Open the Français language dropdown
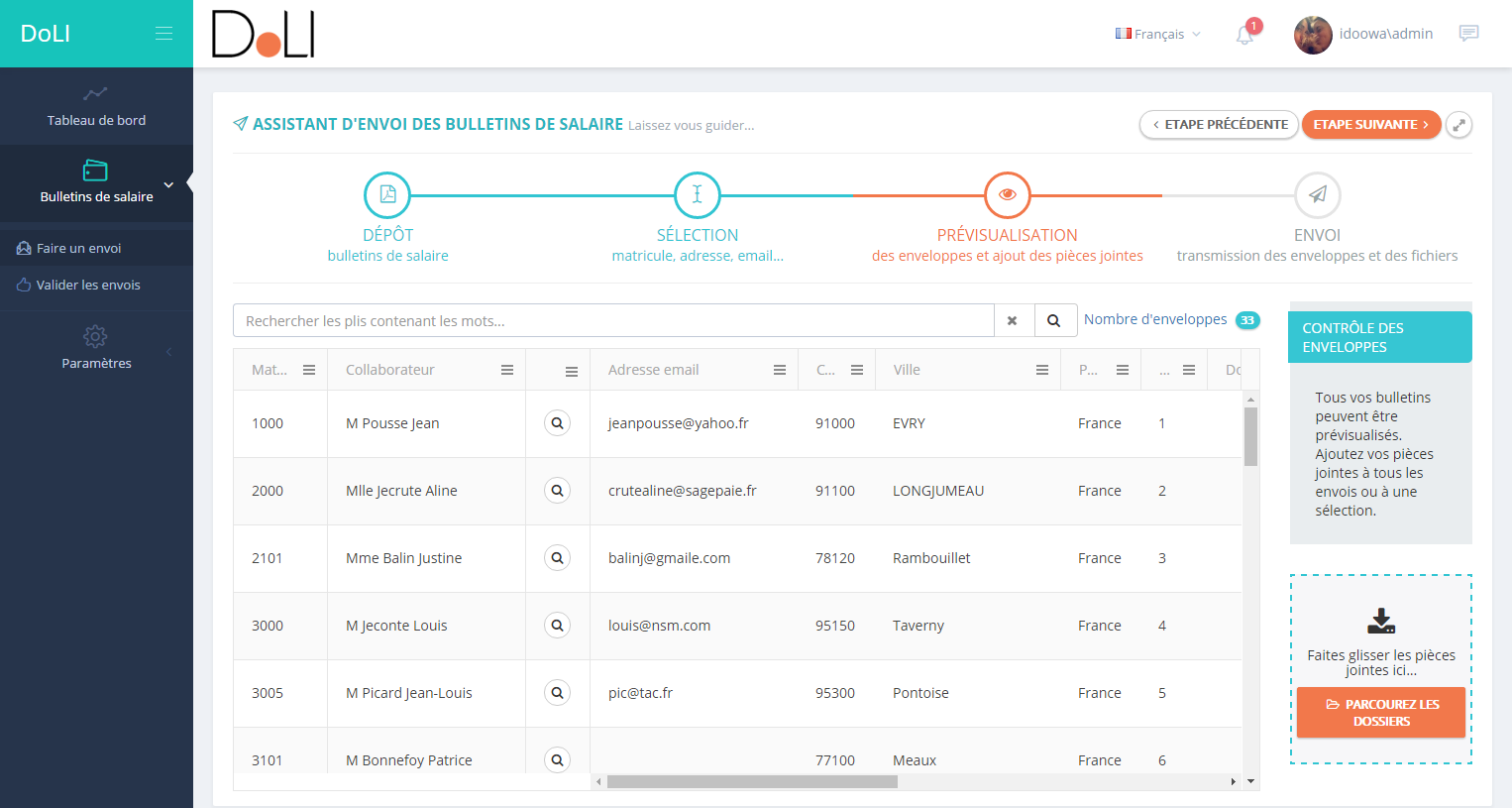The image size is (1512, 808). point(1157,34)
